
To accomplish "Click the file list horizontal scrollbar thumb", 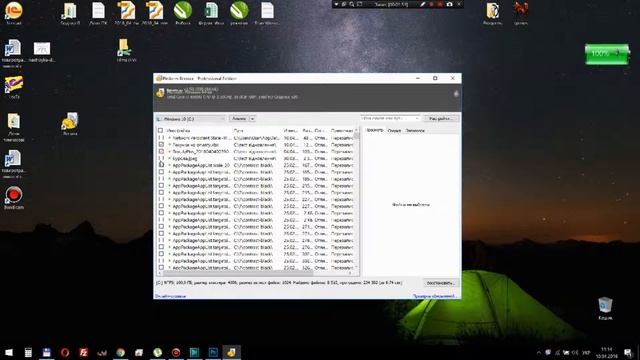I will [238, 273].
